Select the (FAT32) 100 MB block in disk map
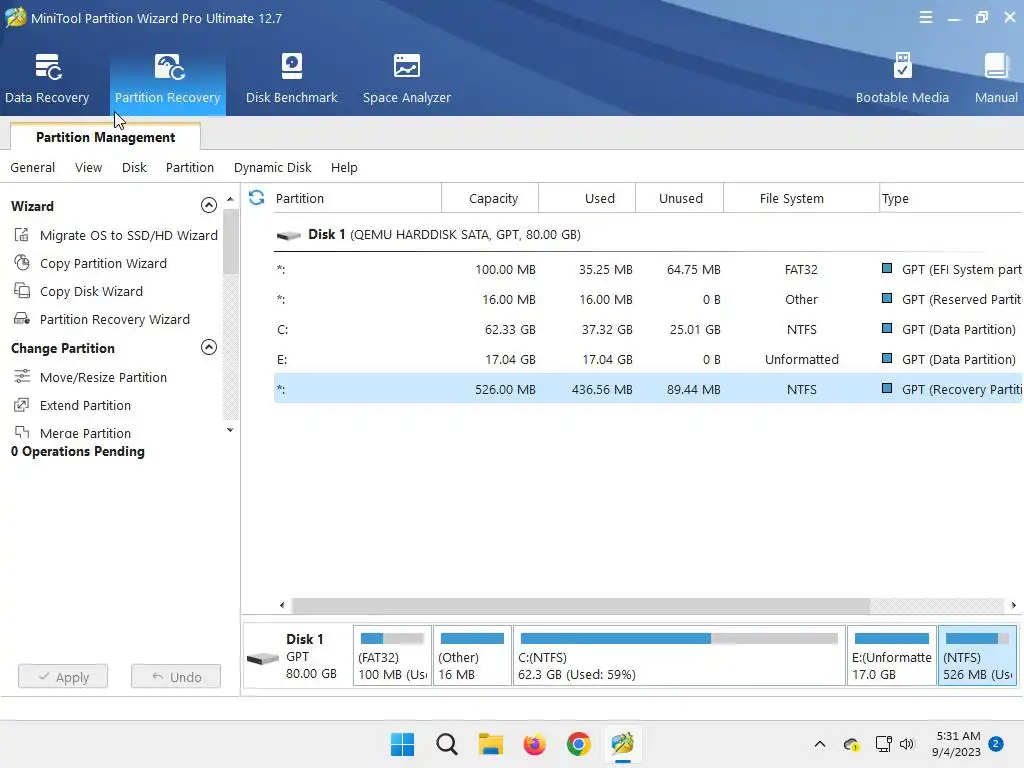 (392, 656)
